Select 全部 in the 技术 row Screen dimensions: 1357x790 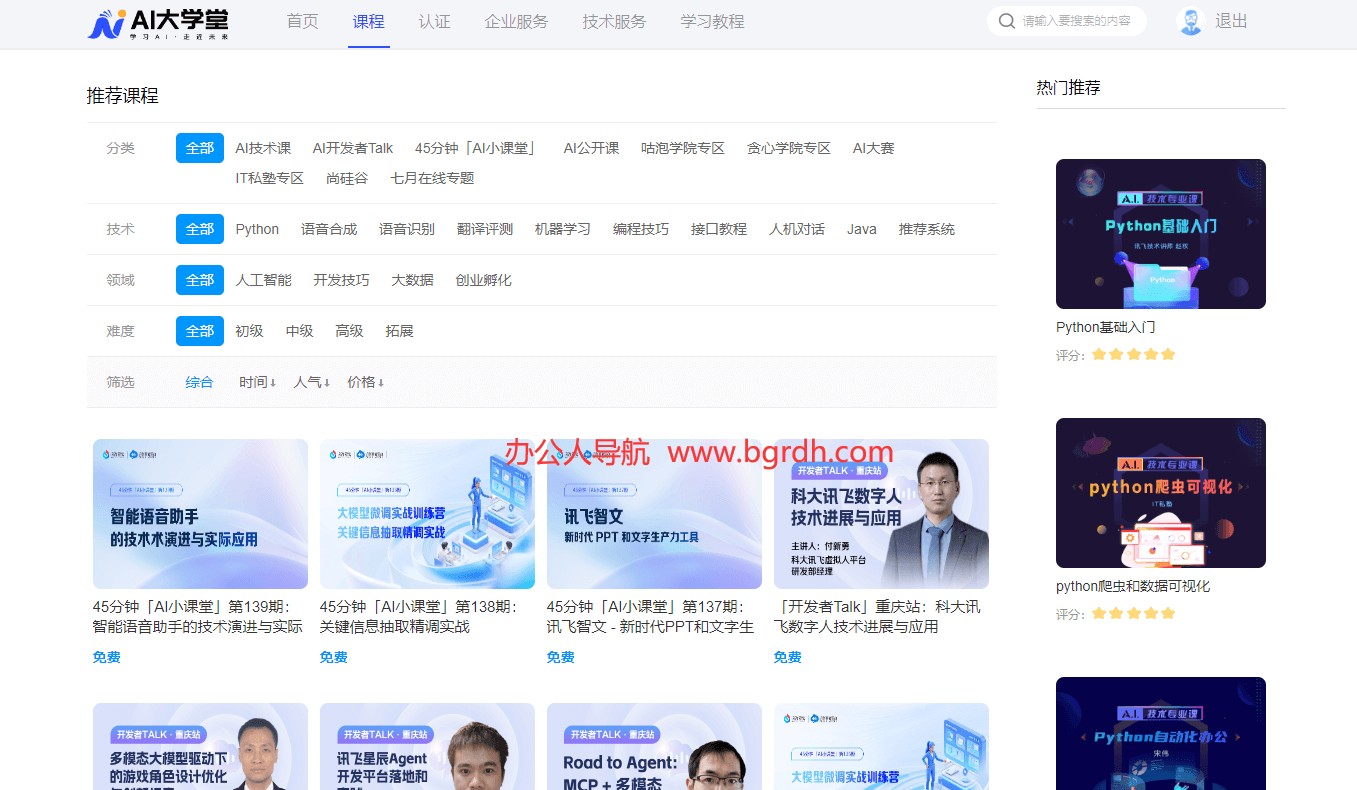pos(200,229)
